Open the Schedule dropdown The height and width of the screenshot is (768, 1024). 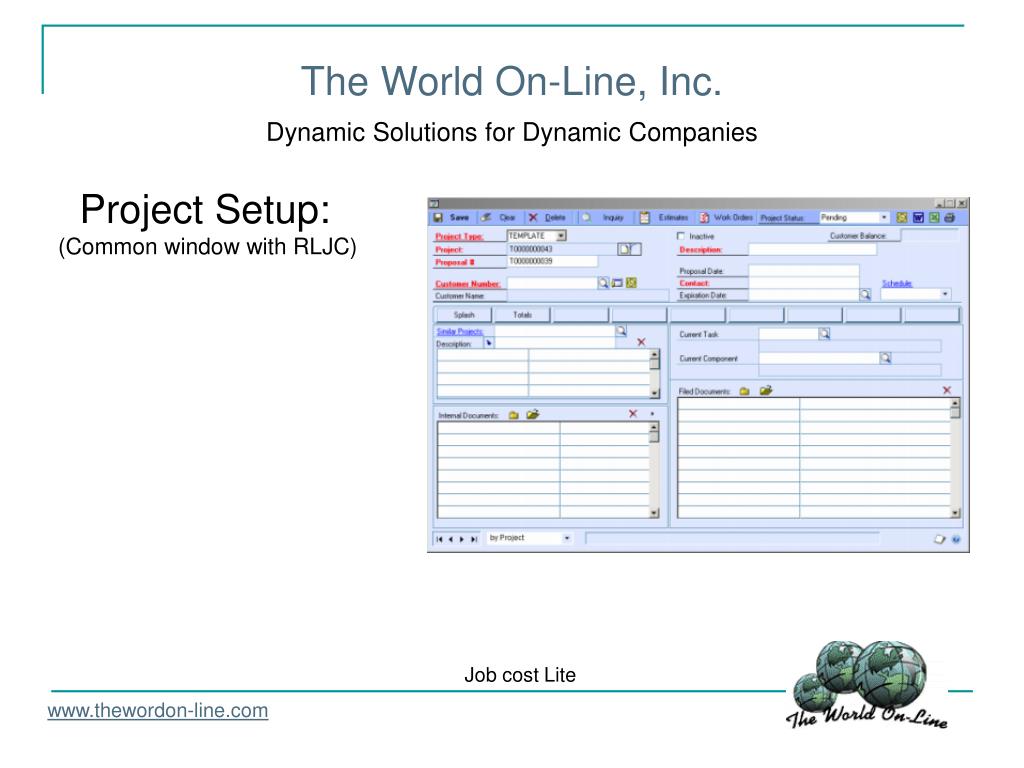[945, 294]
